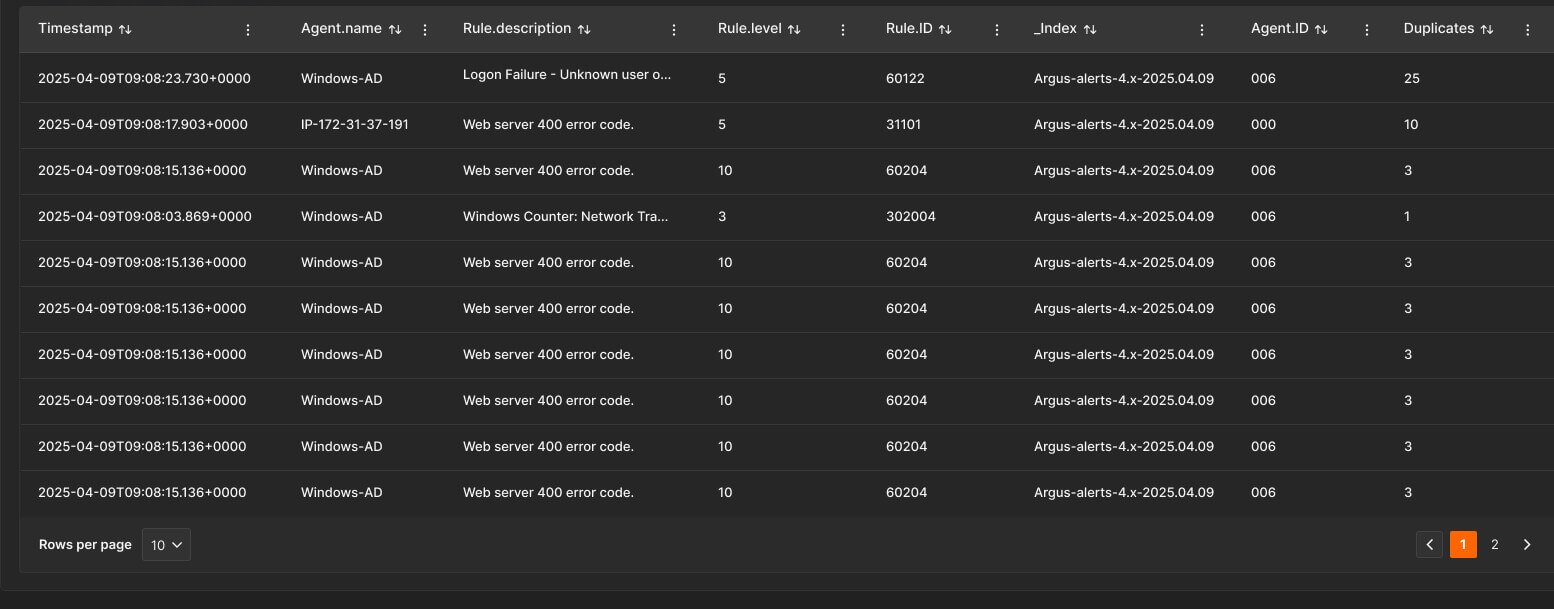Select timestamp 2025-04-09T09:08:03.869+0000
This screenshot has width=1554, height=609.
click(x=145, y=216)
